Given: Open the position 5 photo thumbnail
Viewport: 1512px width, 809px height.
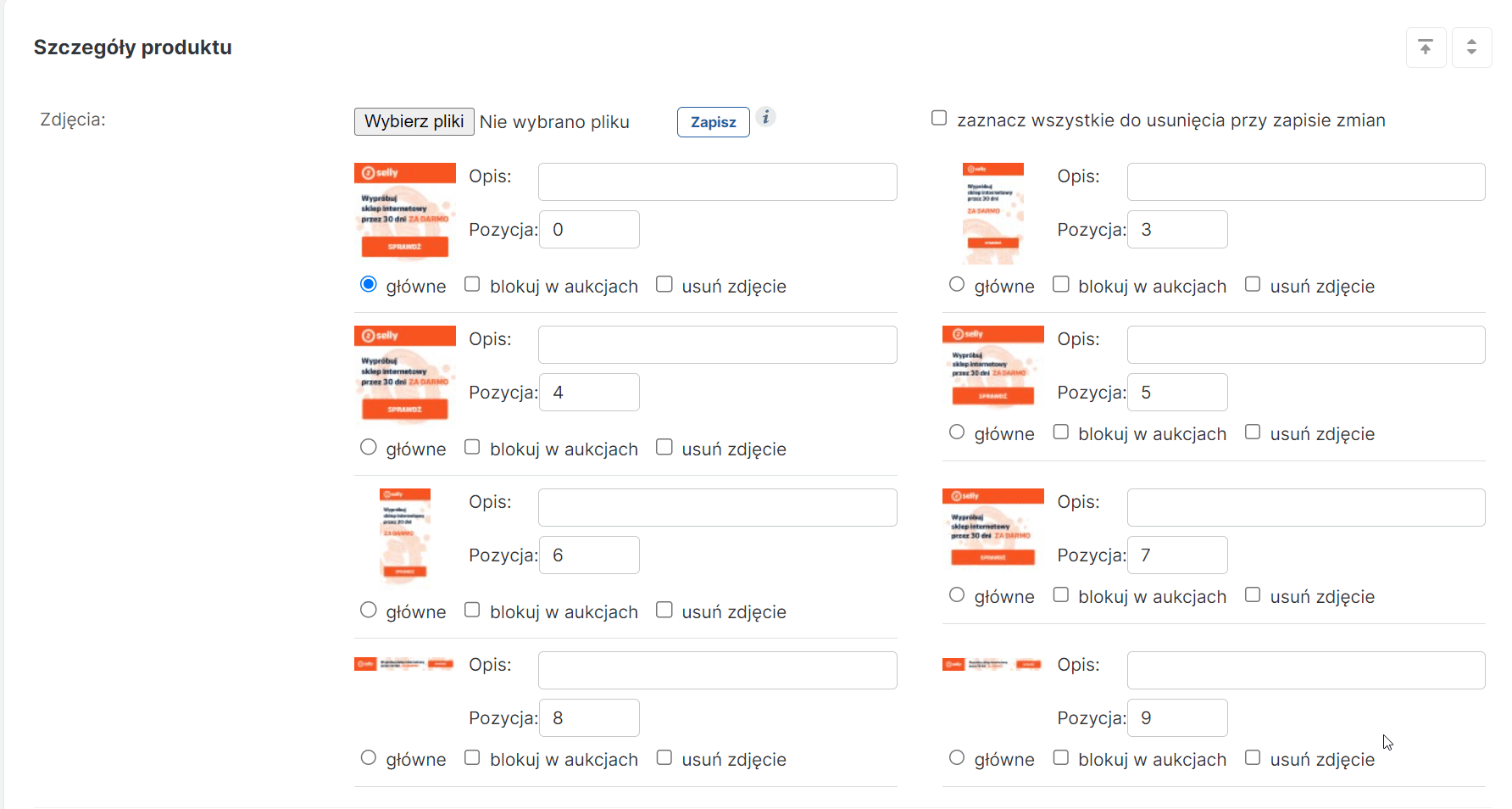Looking at the screenshot, I should [992, 366].
